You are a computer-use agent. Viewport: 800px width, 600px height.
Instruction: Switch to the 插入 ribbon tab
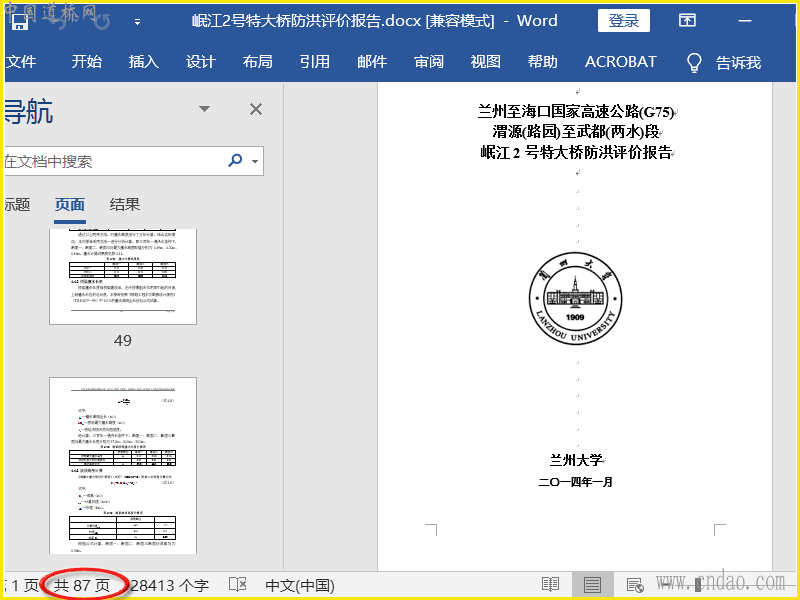pos(143,62)
